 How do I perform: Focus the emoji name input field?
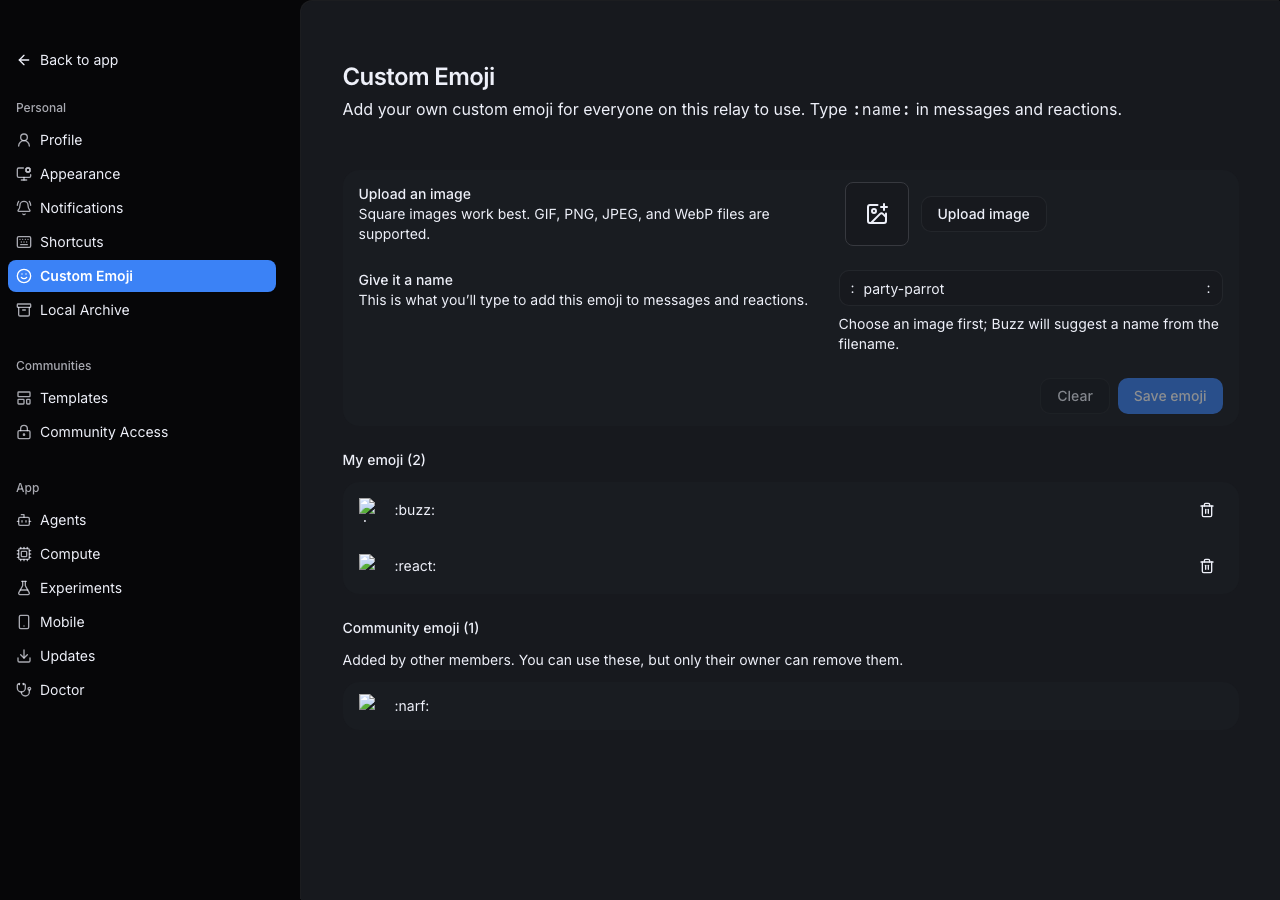tap(1030, 289)
